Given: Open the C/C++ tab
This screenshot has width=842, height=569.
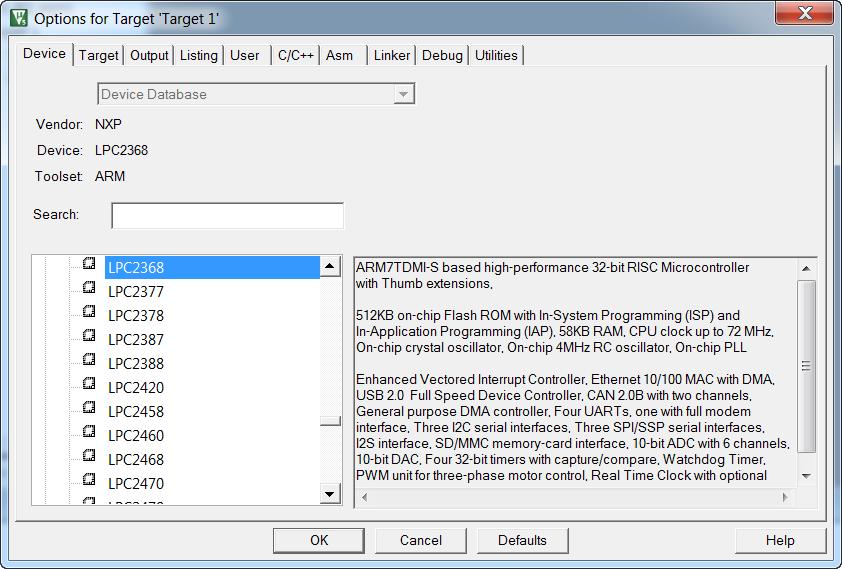Looking at the screenshot, I should pyautogui.click(x=295, y=55).
